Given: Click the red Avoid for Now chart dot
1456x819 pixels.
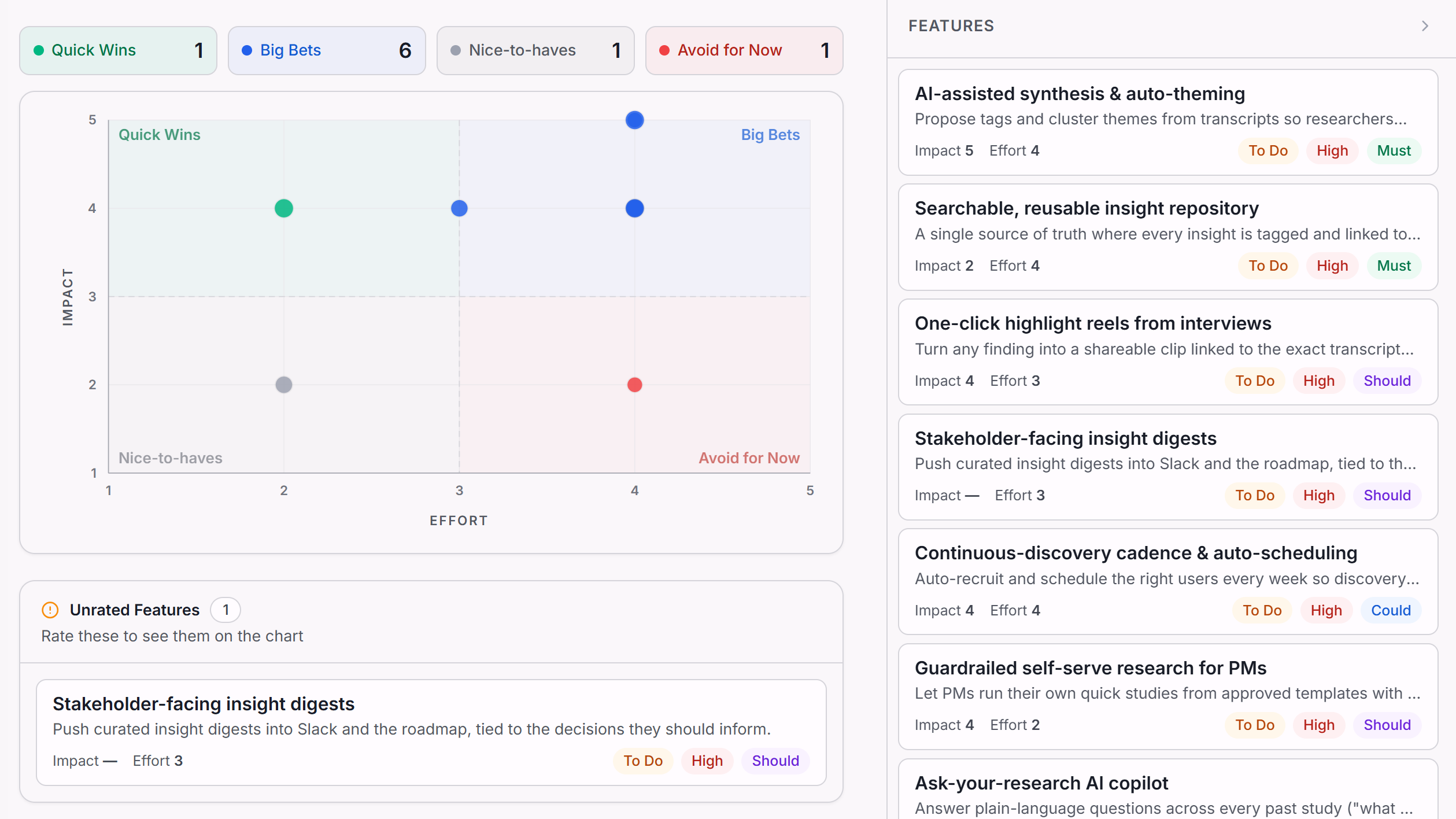Looking at the screenshot, I should (635, 385).
